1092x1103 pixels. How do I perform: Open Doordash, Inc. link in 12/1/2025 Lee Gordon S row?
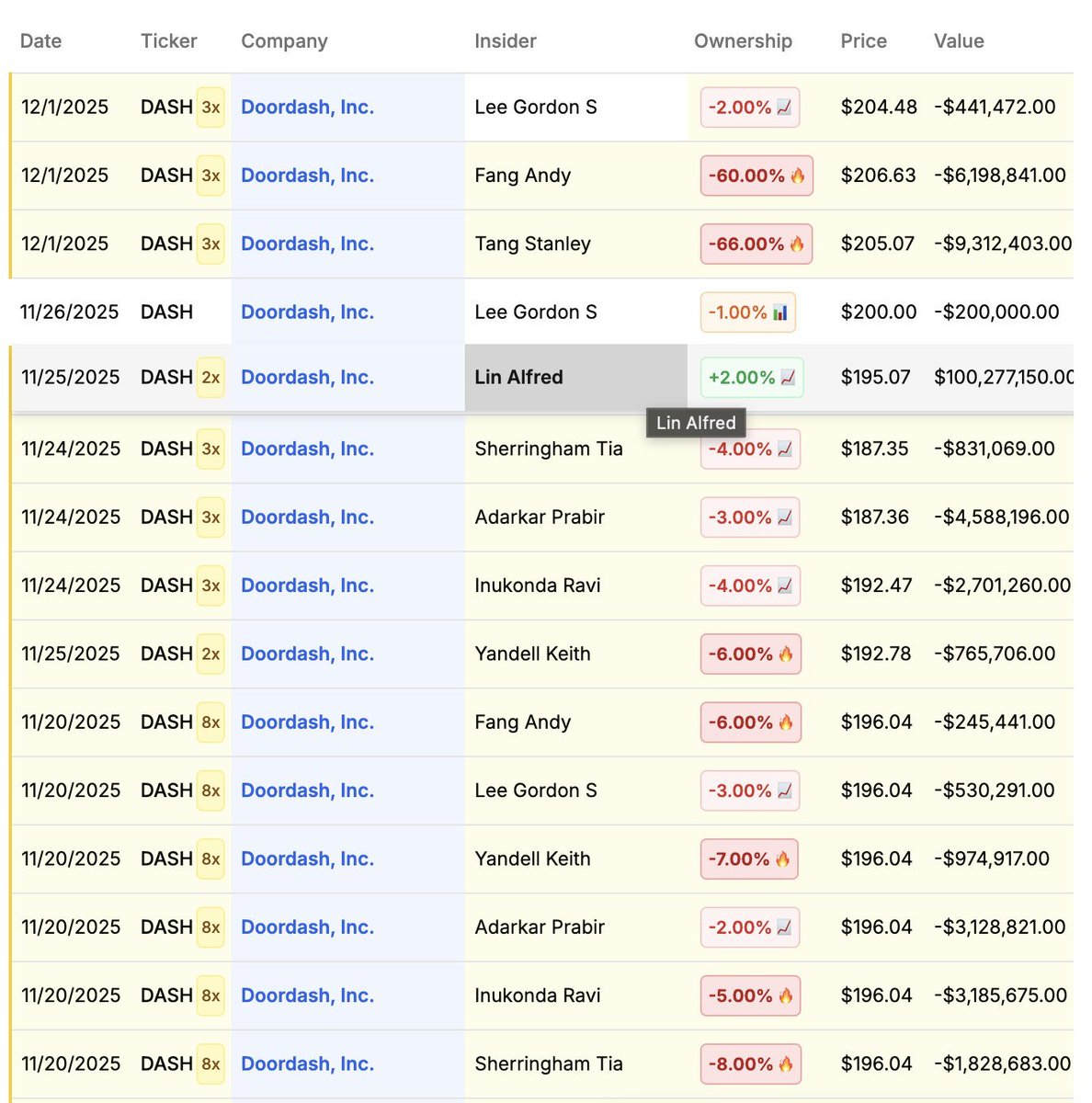(307, 108)
